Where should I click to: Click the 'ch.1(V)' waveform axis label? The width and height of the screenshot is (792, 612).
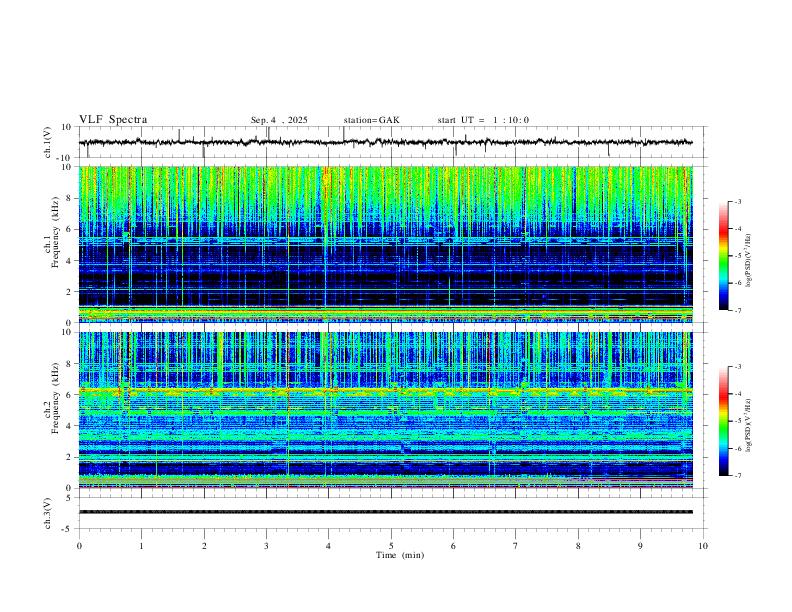coord(48,142)
